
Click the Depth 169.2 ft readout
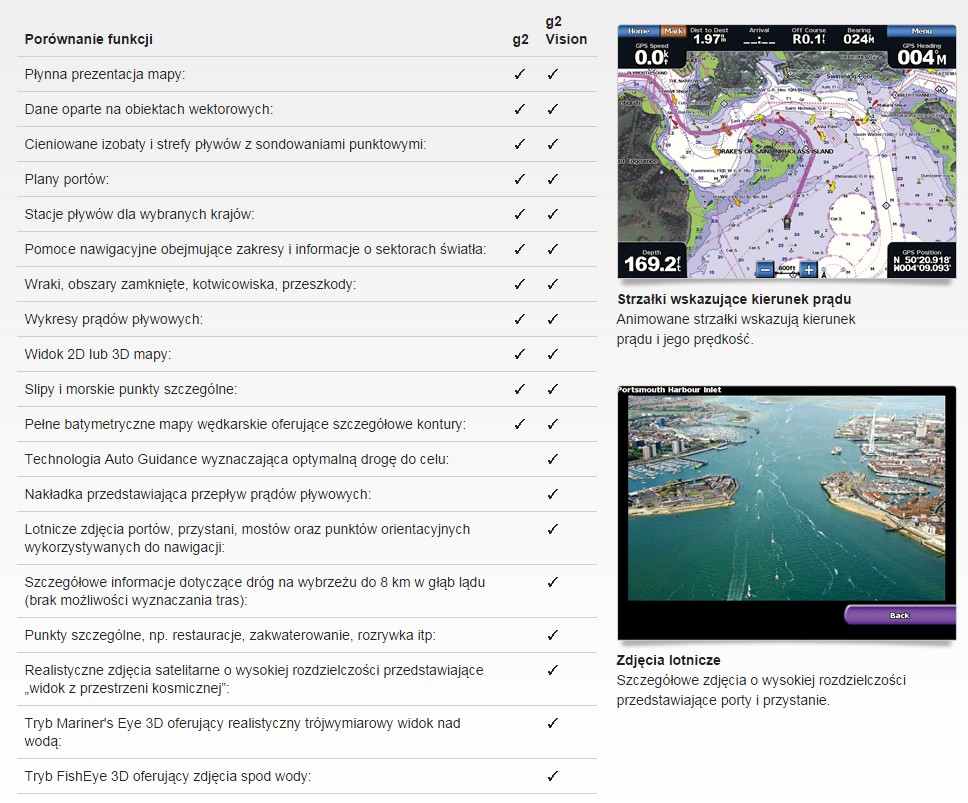pos(651,260)
